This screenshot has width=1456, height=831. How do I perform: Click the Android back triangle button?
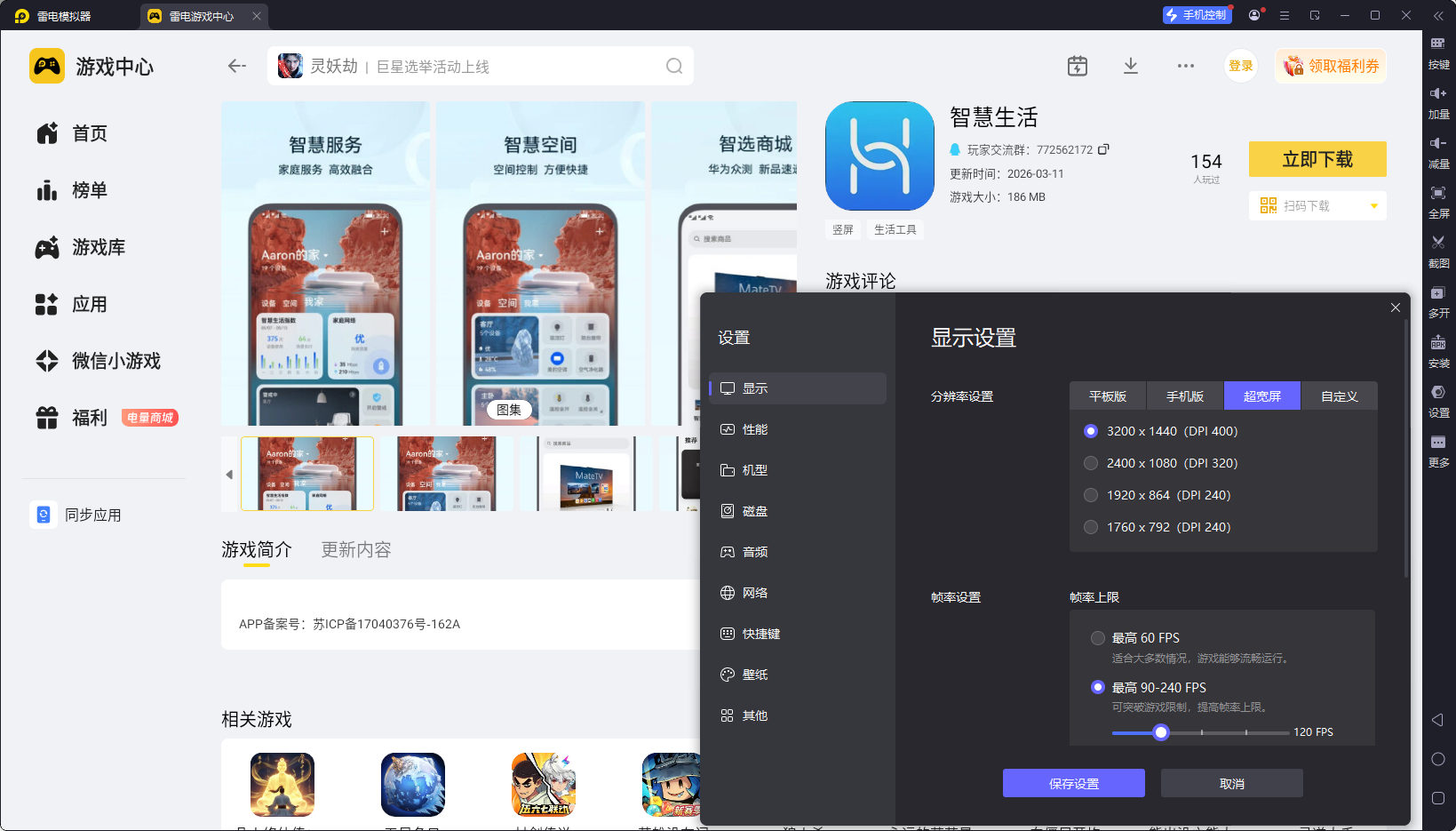pos(1437,720)
